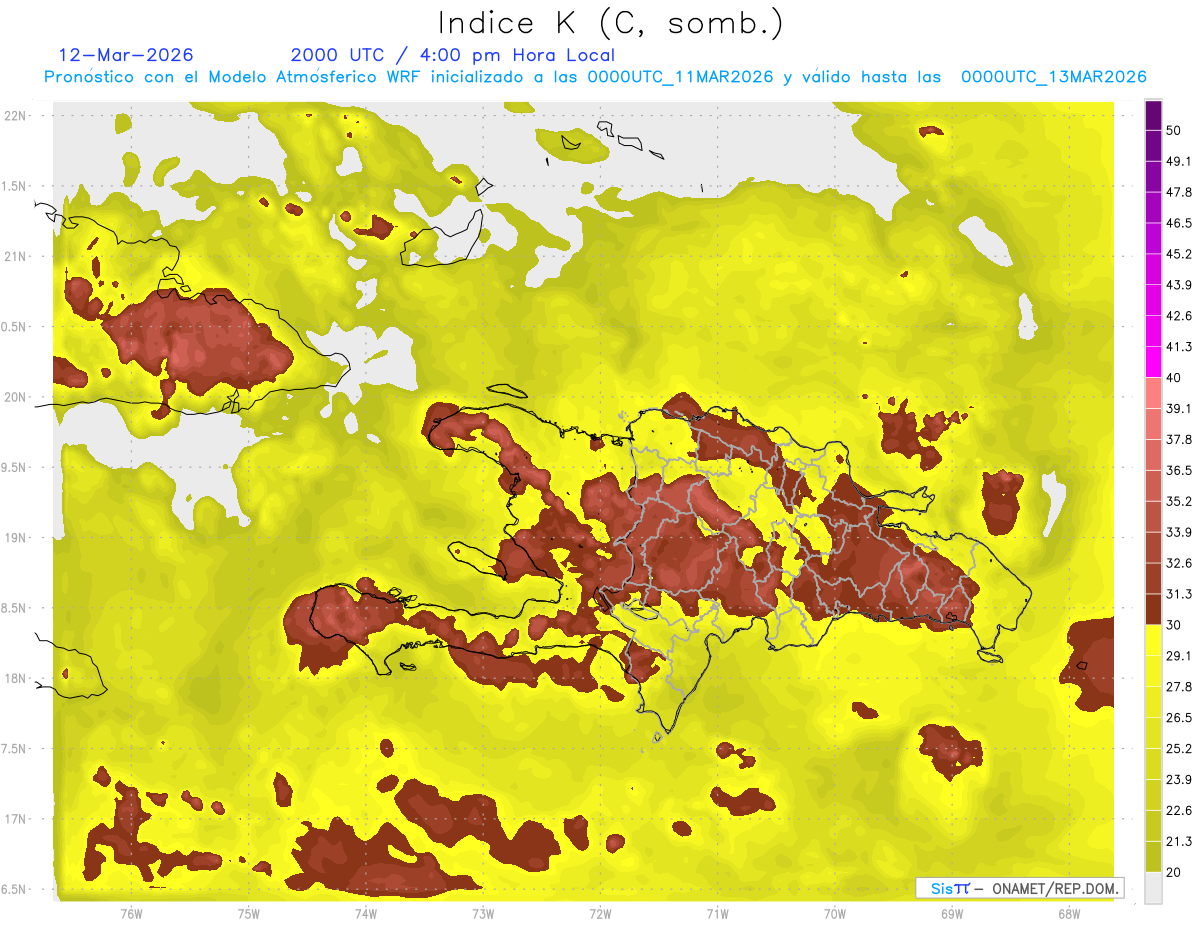Click longitude label "76W"
Image resolution: width=1200 pixels, height=927 pixels.
pos(131,913)
